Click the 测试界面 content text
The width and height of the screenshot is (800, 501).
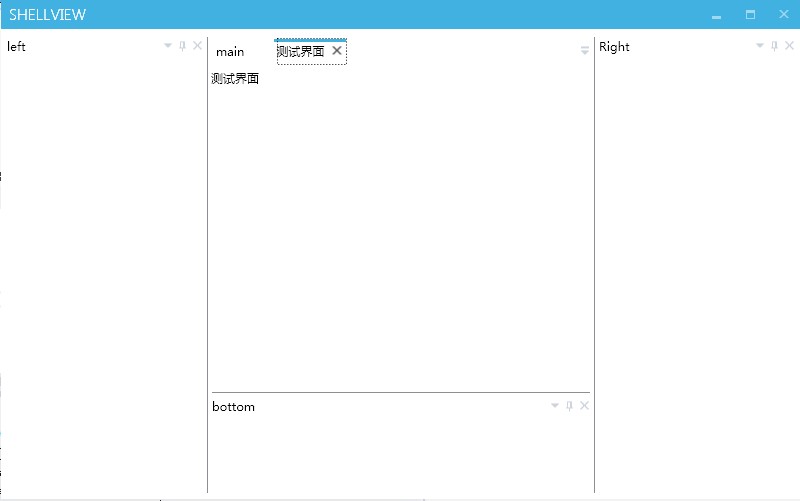(235, 79)
